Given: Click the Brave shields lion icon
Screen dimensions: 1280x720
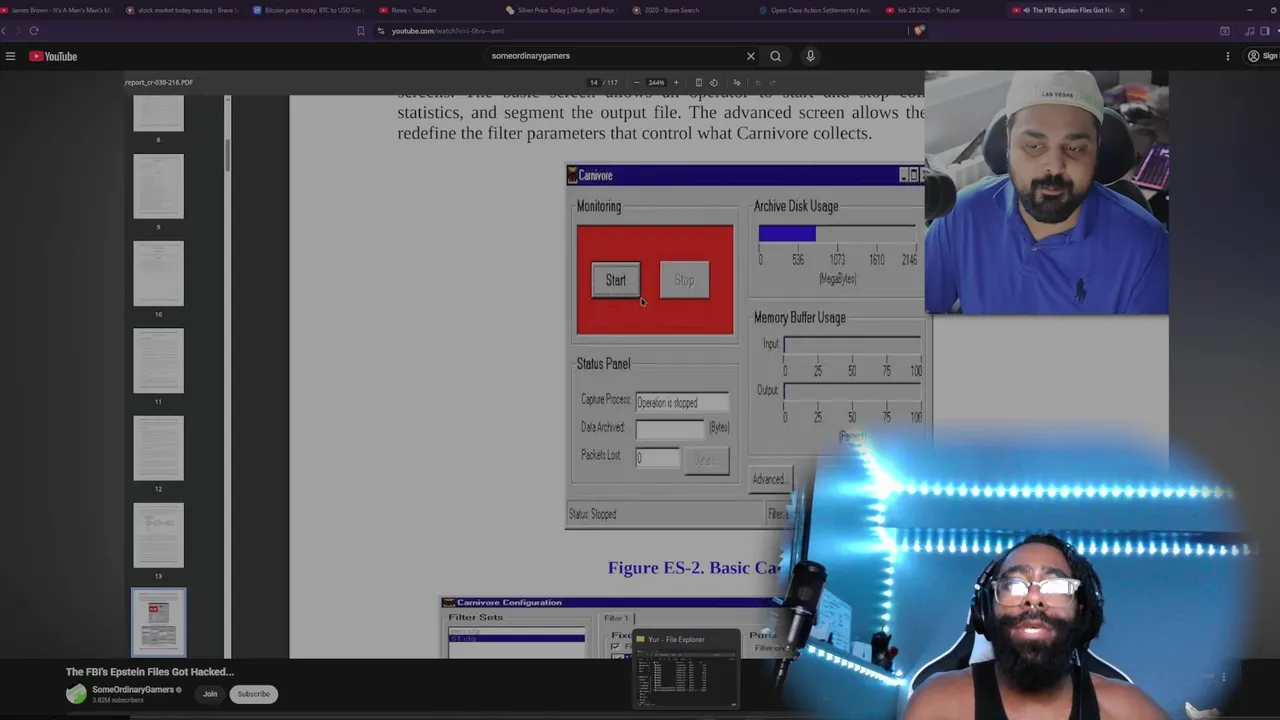Looking at the screenshot, I should (919, 31).
